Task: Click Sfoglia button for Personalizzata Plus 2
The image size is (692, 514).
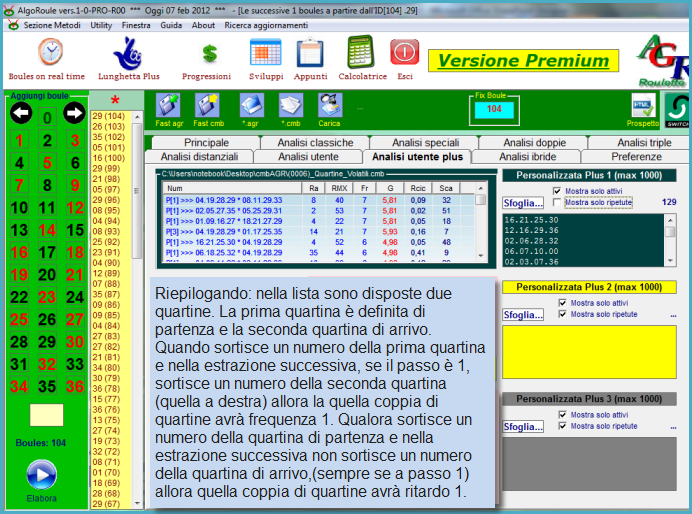Action: pyautogui.click(x=523, y=315)
